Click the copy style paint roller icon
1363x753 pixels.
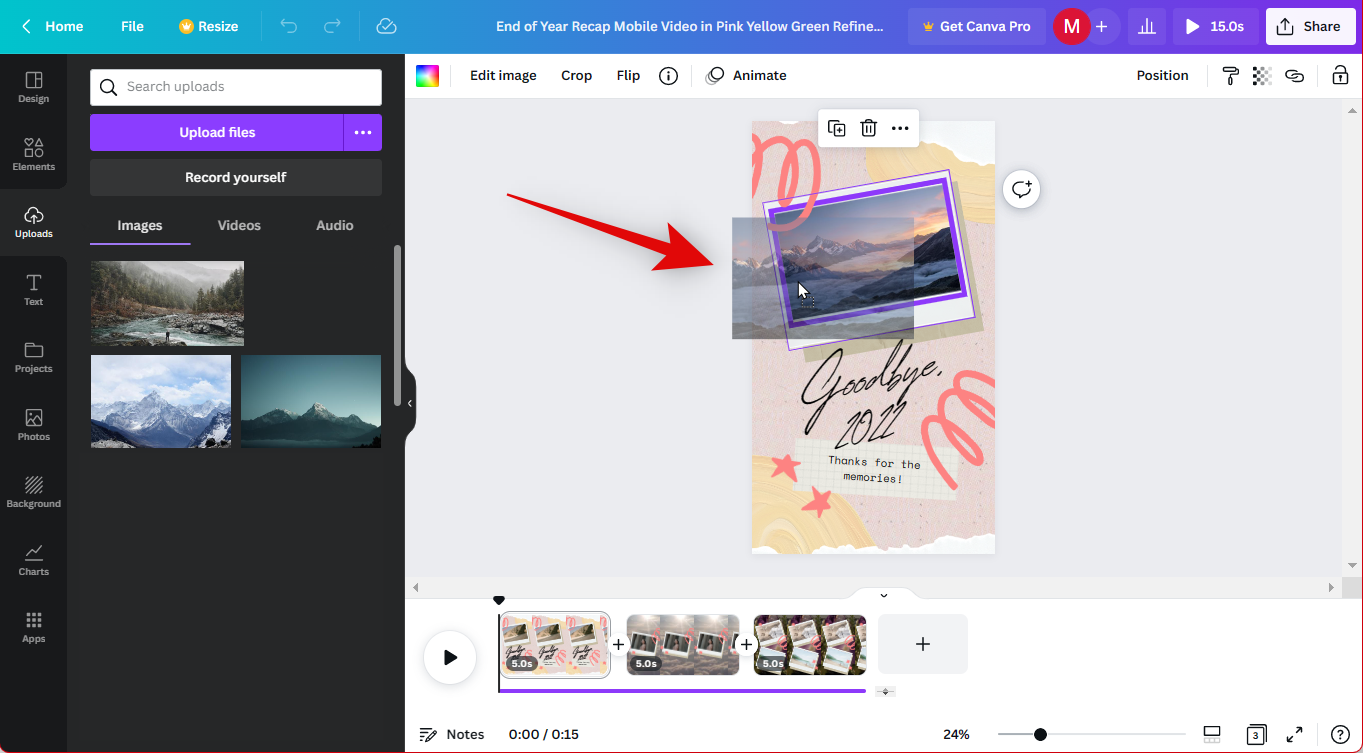1231,76
